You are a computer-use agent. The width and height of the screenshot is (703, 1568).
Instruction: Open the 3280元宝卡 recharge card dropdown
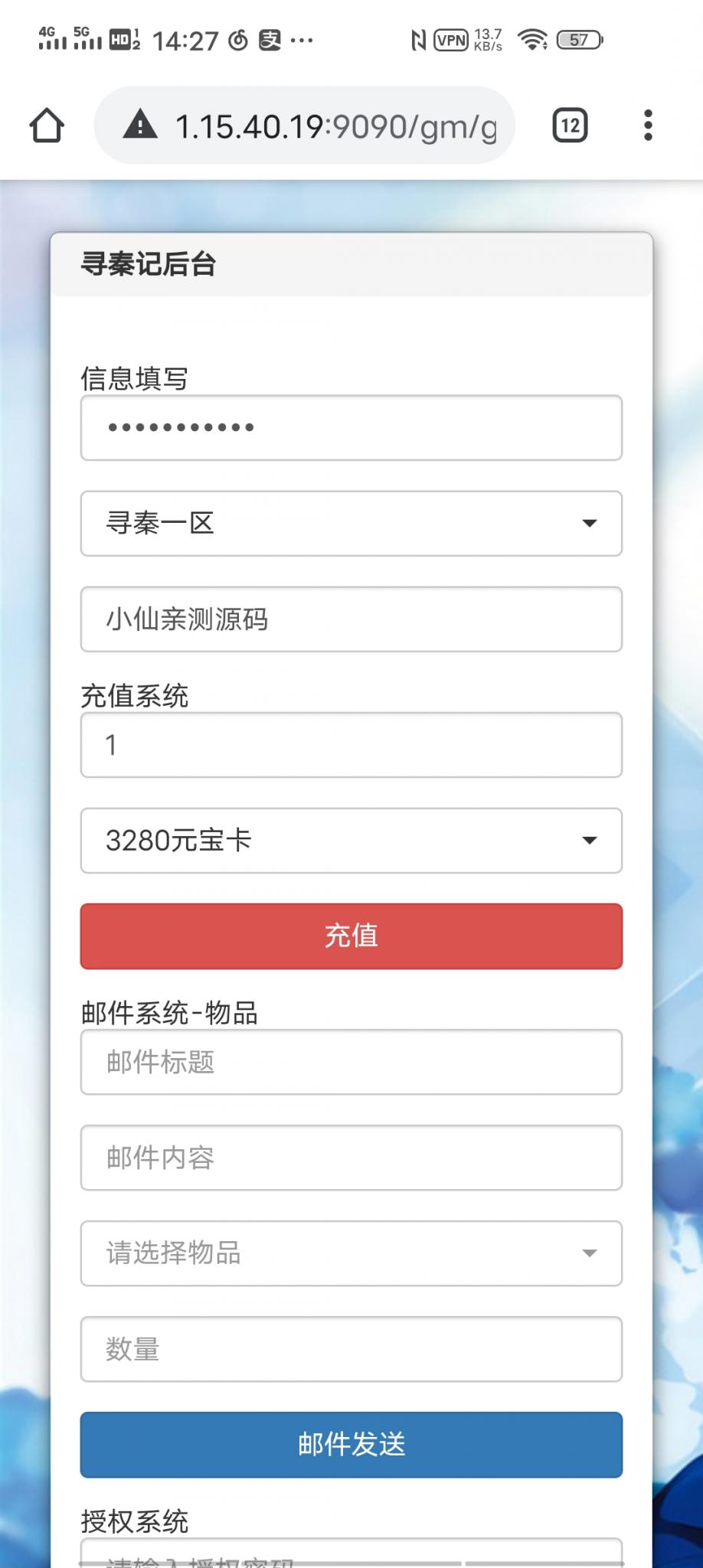pyautogui.click(x=351, y=840)
